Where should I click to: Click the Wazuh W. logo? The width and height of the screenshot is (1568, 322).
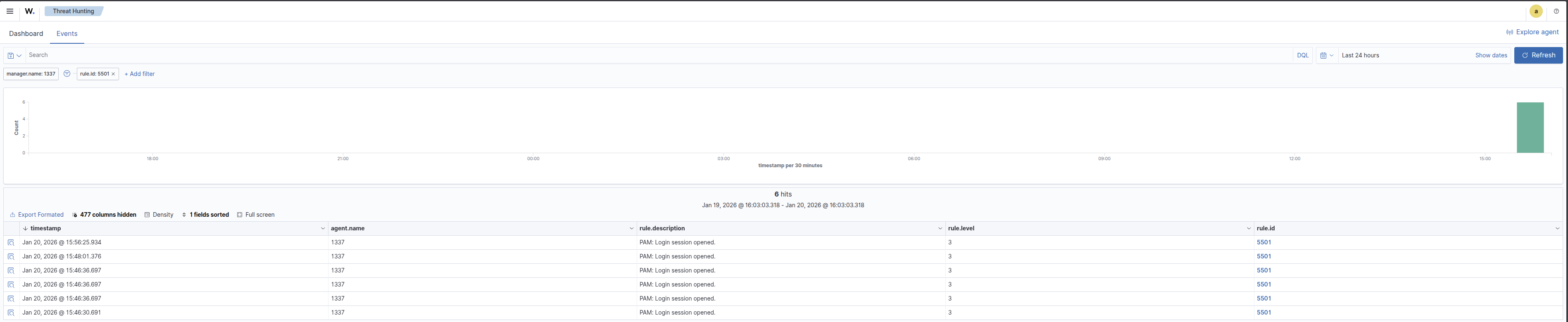point(30,11)
